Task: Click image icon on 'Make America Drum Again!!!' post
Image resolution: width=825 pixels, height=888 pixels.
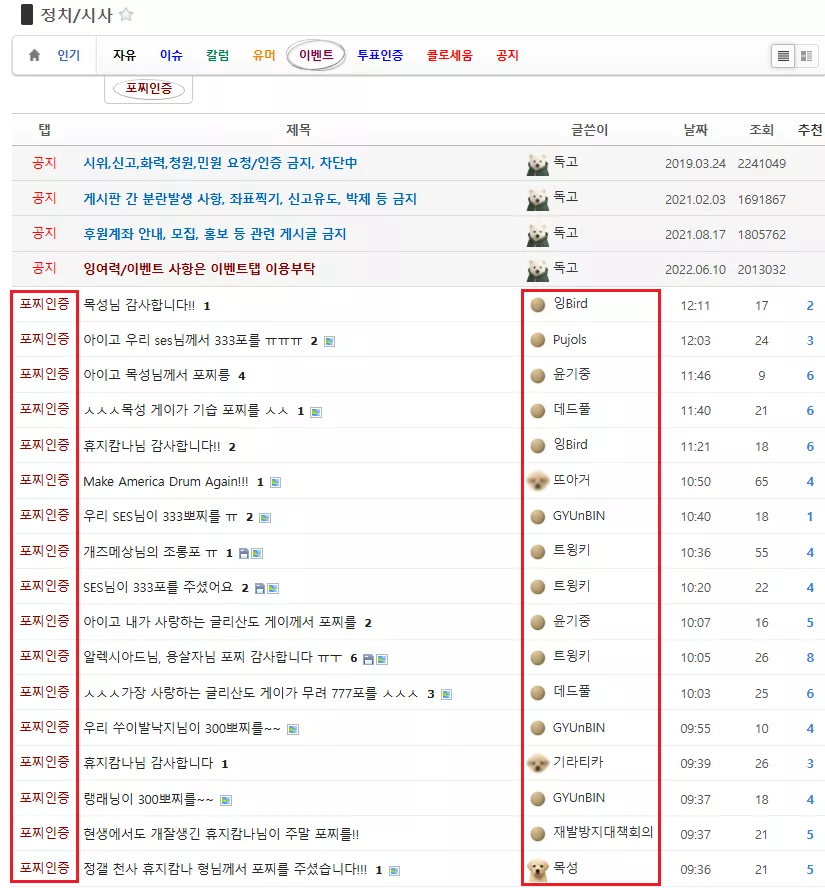Action: tap(276, 483)
